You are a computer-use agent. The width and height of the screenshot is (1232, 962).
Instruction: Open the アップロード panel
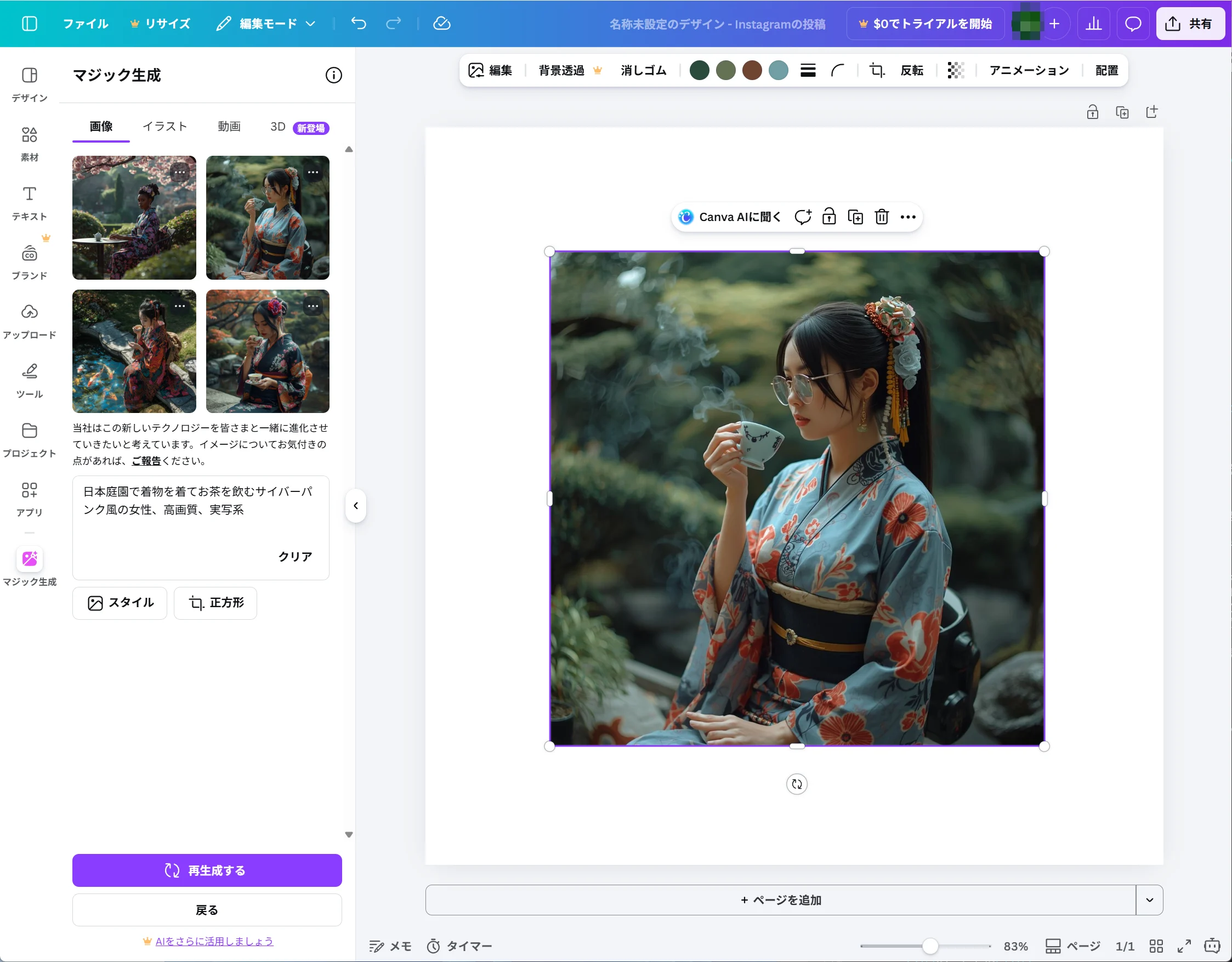30,319
